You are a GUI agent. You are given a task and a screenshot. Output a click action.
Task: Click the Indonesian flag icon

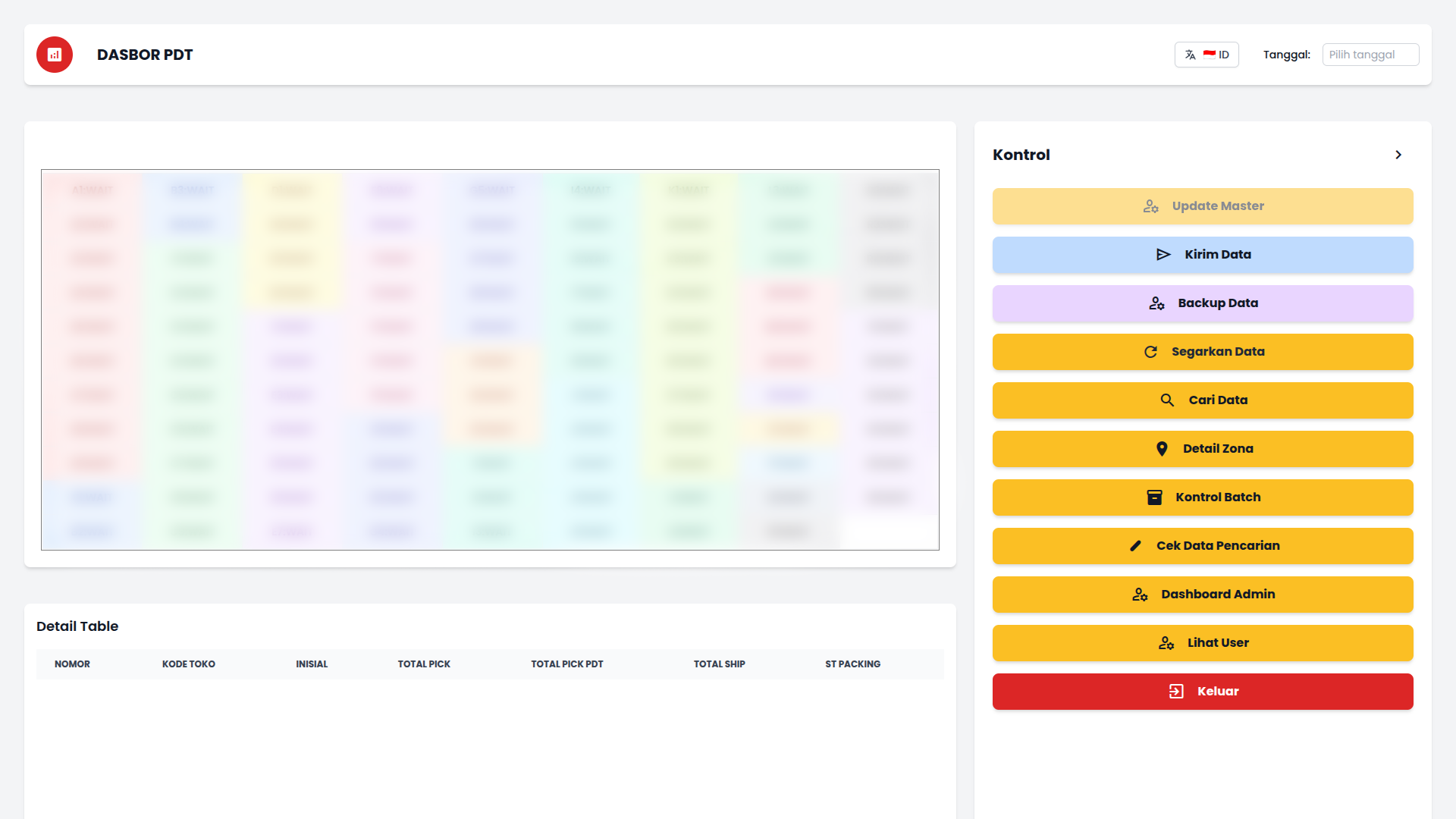[x=1210, y=55]
